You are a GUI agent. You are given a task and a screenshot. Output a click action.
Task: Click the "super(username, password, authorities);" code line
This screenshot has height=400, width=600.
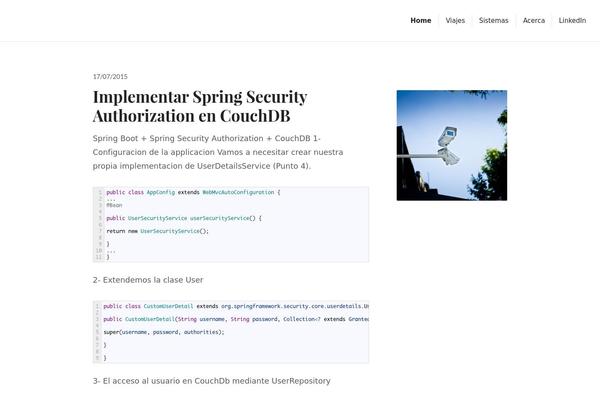164,332
